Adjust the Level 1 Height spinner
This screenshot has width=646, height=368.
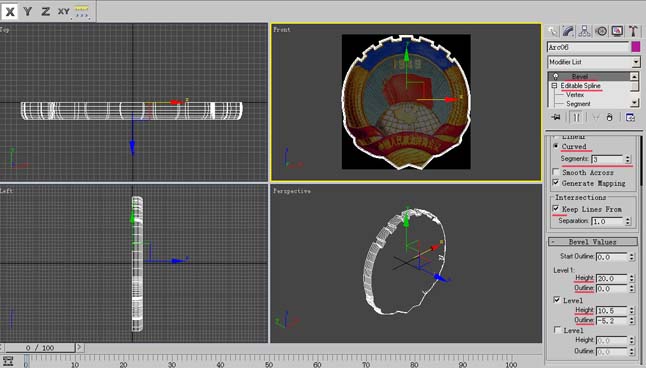(632, 279)
